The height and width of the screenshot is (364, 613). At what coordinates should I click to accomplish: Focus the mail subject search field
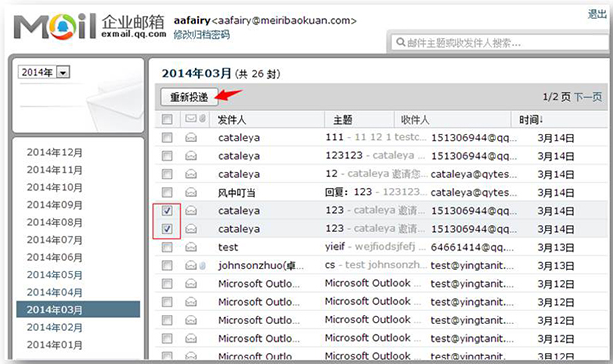[500, 42]
